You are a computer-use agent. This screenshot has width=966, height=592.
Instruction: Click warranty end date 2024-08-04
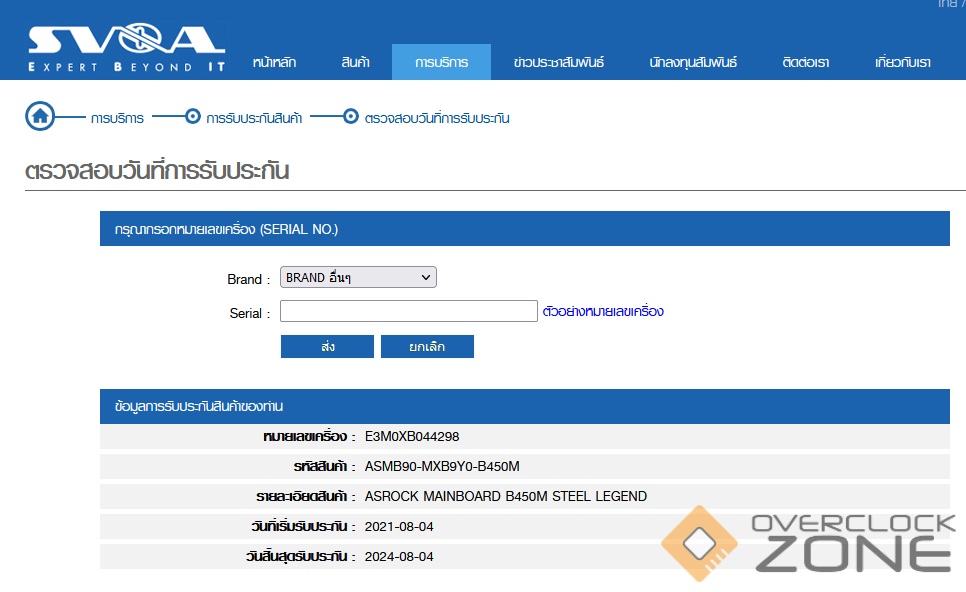click(399, 557)
